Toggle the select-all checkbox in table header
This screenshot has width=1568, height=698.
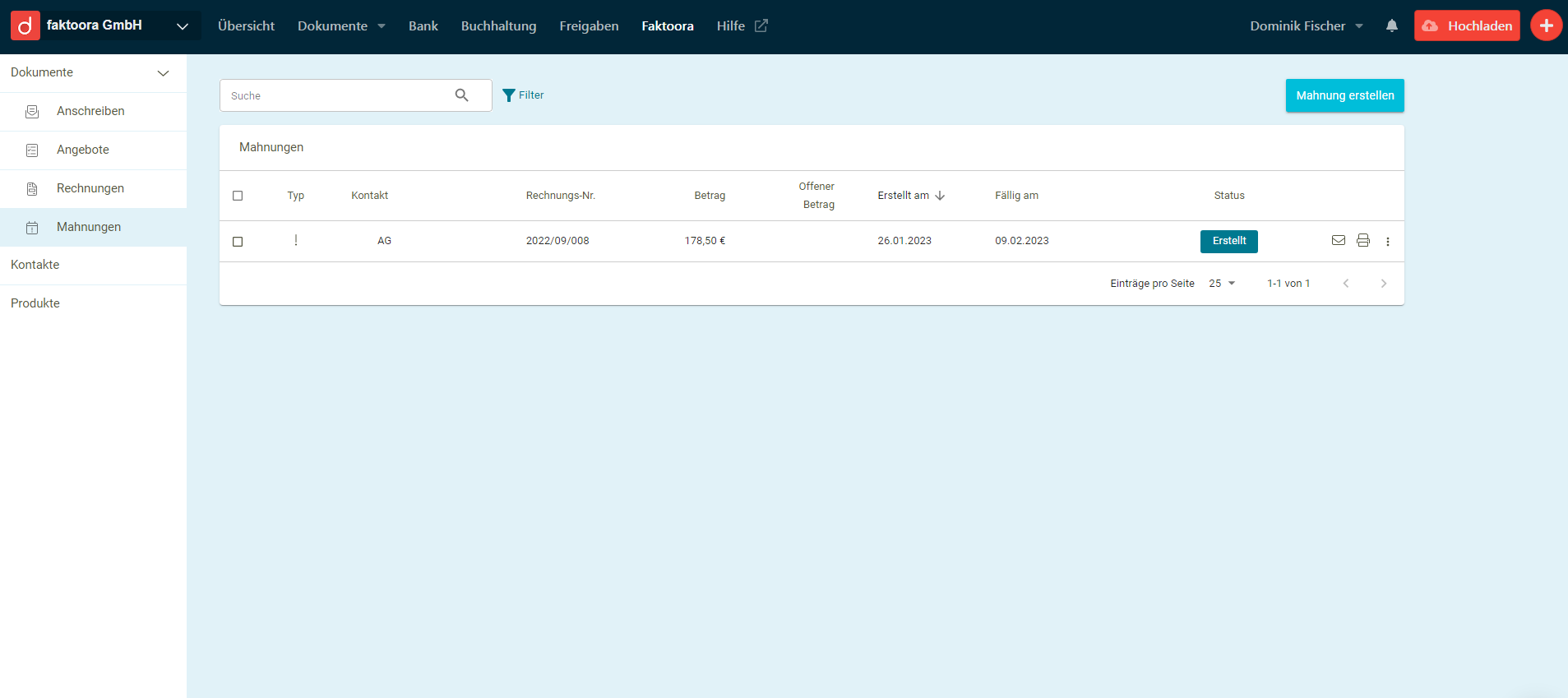point(238,196)
